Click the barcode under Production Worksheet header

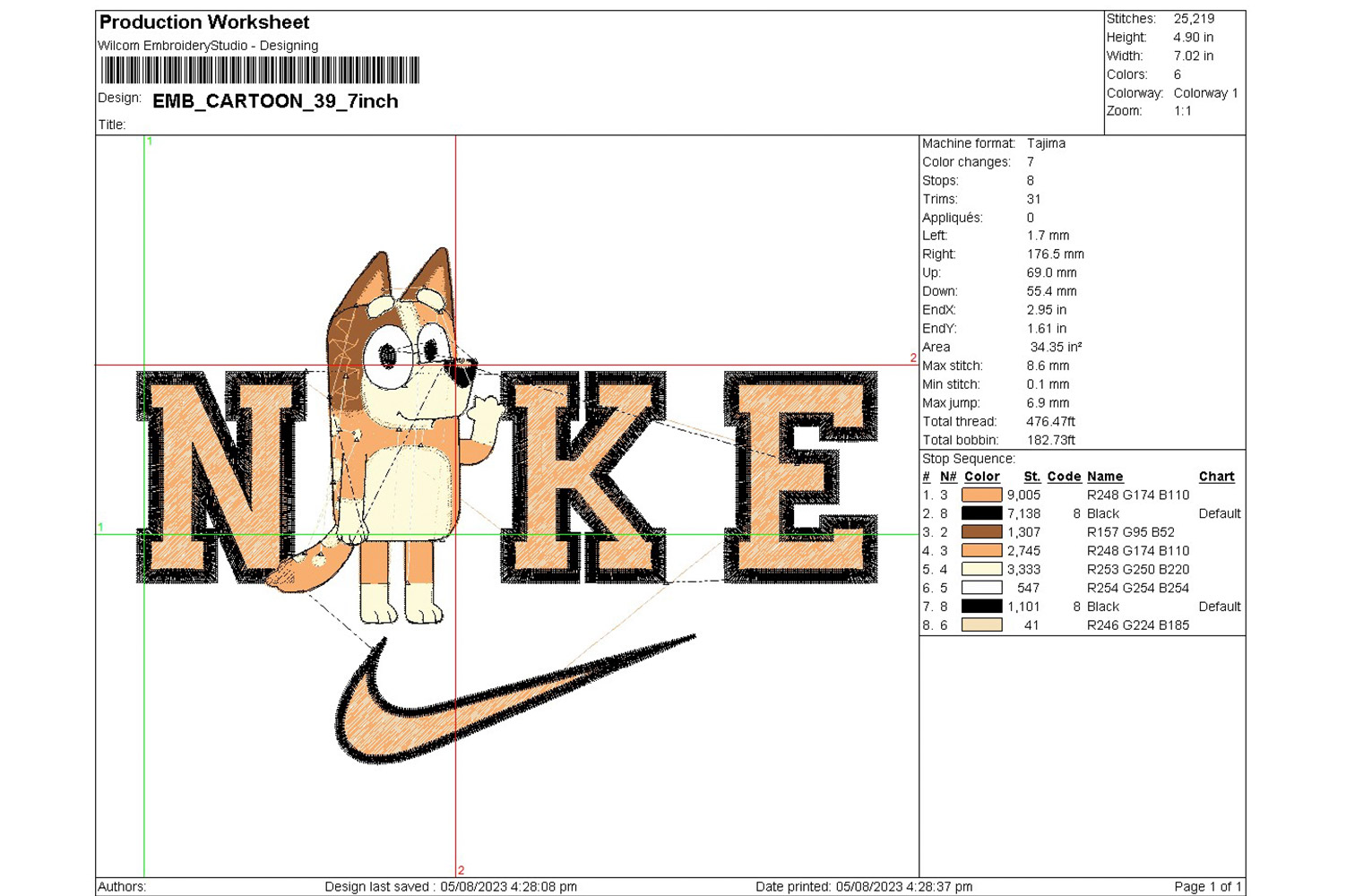pyautogui.click(x=260, y=70)
